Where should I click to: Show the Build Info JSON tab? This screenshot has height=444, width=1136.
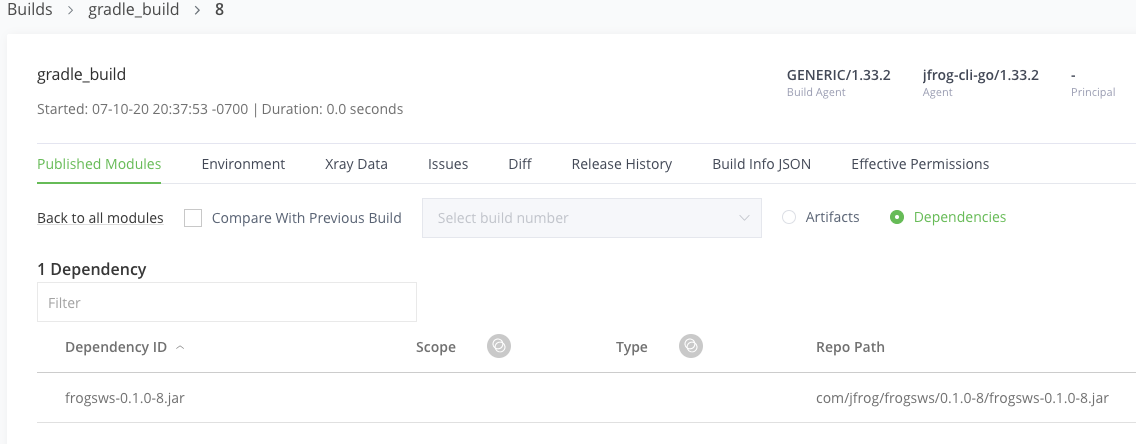[x=761, y=164]
